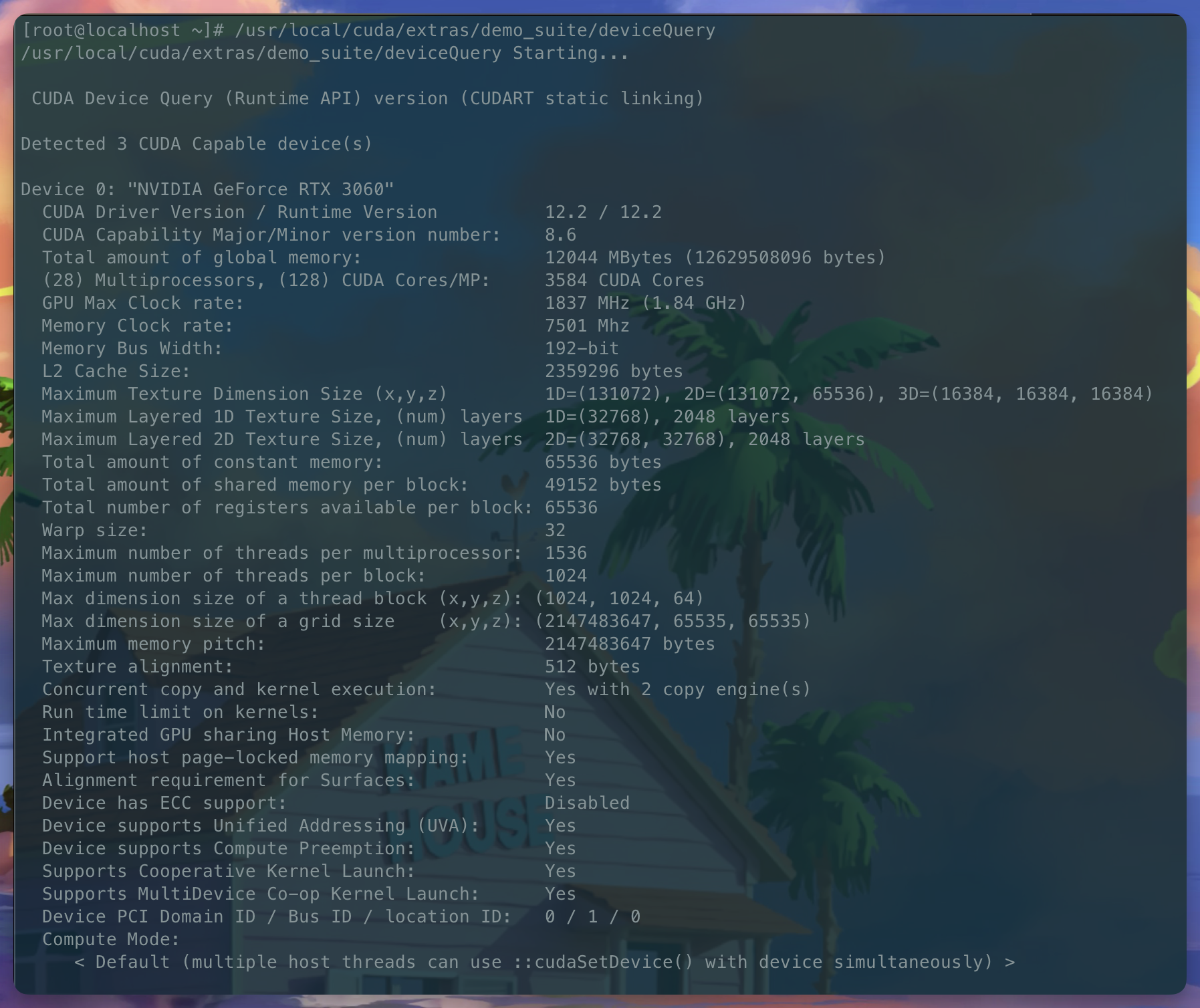Image resolution: width=1200 pixels, height=1008 pixels.
Task: Click the 'Compute Mode:' label
Action: pos(111,940)
